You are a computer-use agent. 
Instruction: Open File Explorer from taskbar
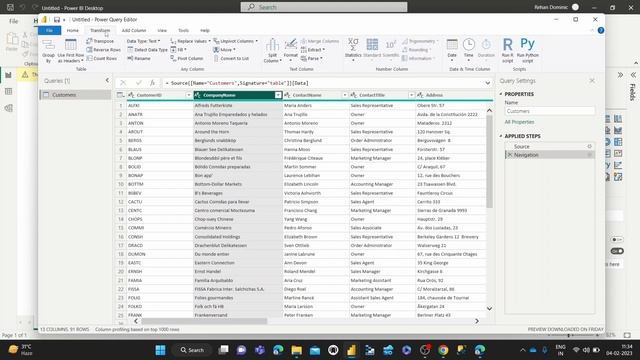point(297,350)
